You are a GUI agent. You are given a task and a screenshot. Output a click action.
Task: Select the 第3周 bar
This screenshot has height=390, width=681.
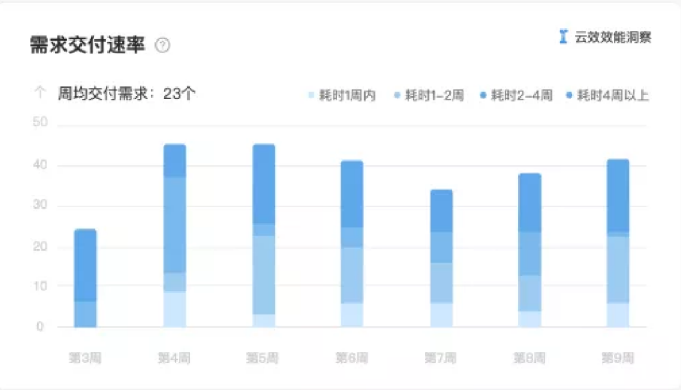pyautogui.click(x=86, y=278)
